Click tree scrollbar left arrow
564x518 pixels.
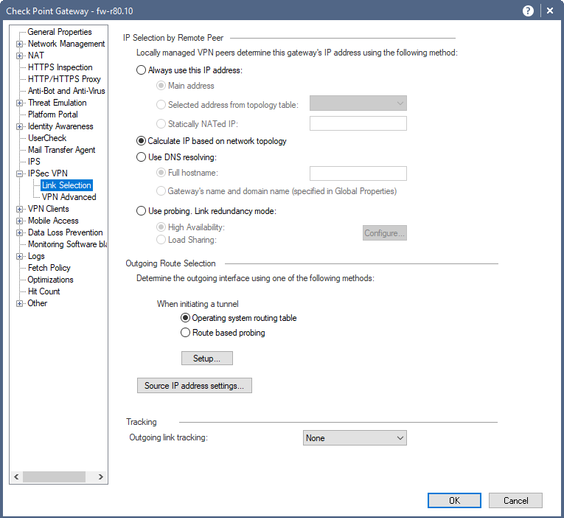click(16, 477)
